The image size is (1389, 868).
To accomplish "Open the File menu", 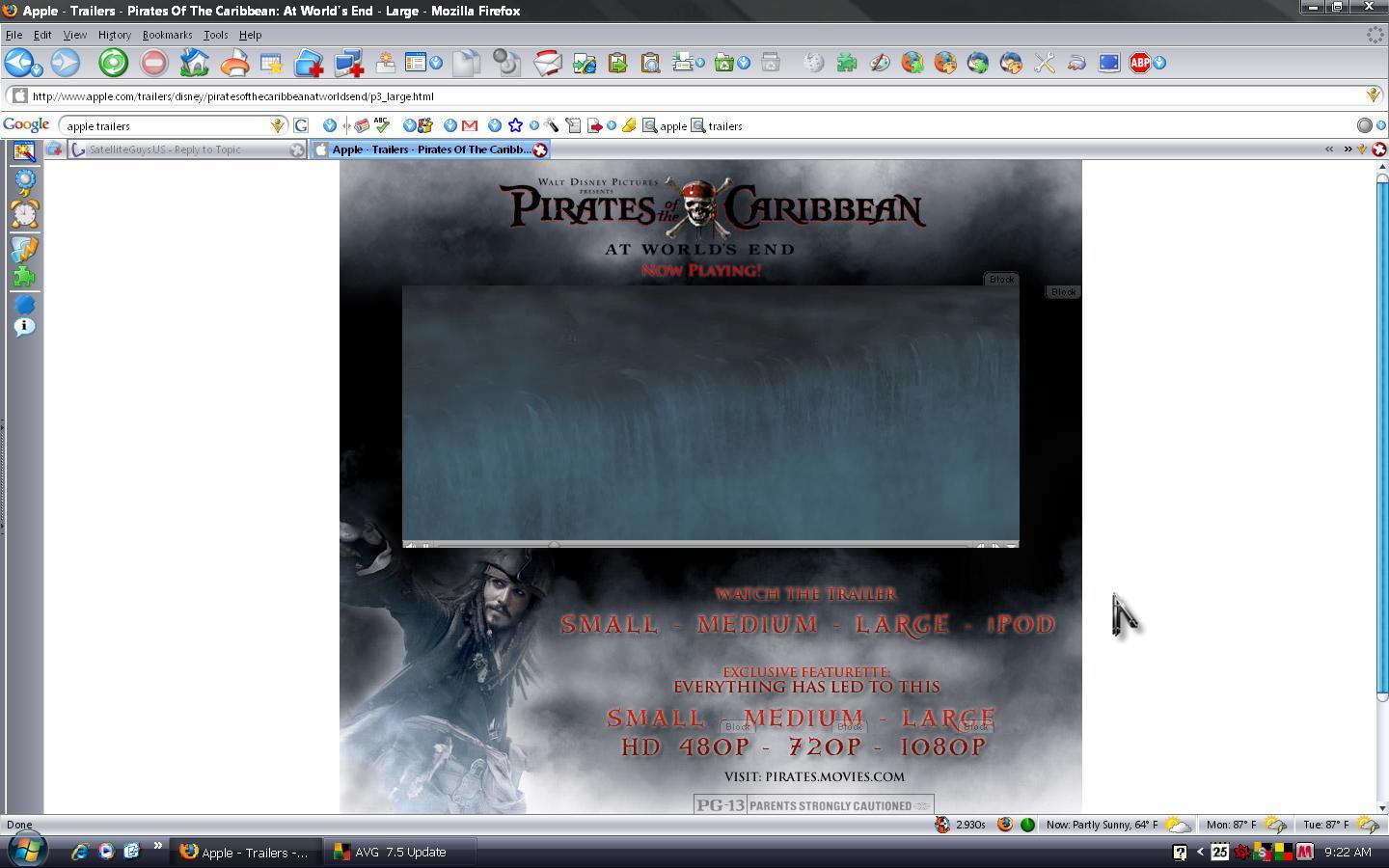I will click(14, 35).
